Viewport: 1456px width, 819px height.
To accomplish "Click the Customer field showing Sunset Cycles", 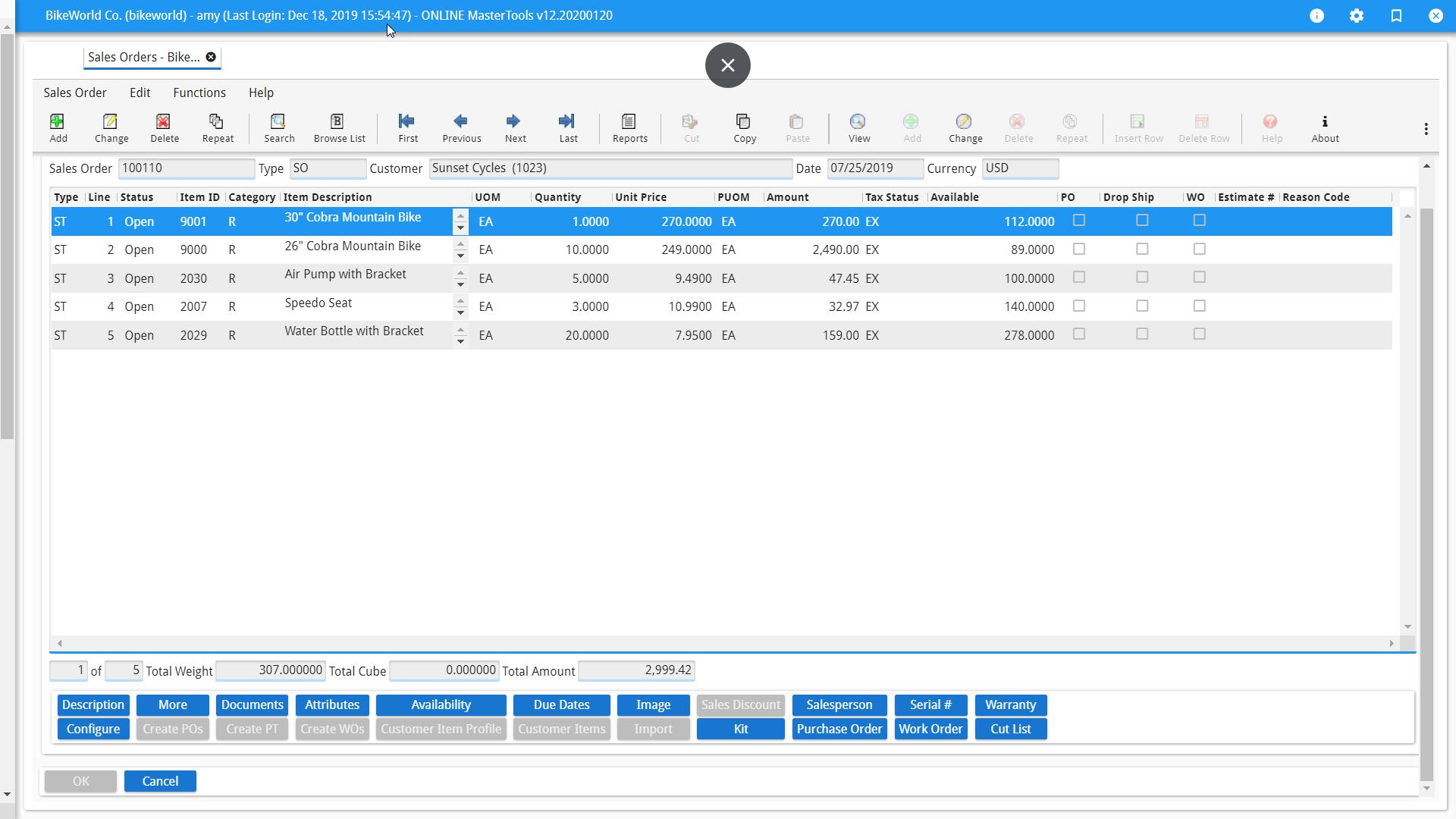I will pos(611,168).
